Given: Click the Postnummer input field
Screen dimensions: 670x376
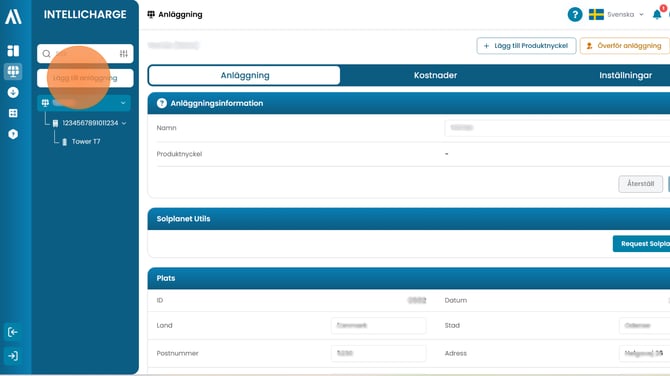Looking at the screenshot, I should [x=378, y=353].
